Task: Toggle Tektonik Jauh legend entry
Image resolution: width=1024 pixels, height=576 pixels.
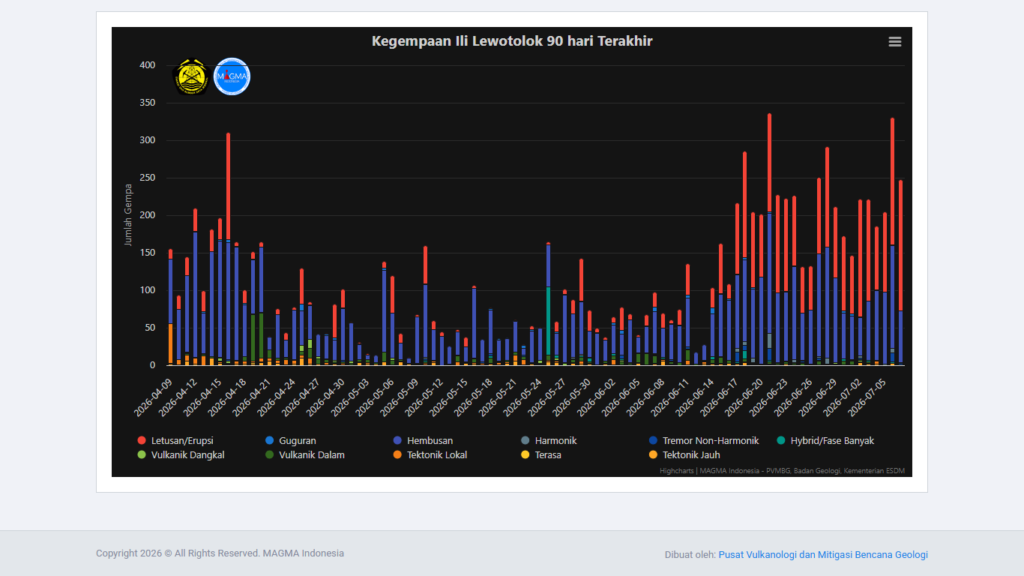Action: (684, 455)
